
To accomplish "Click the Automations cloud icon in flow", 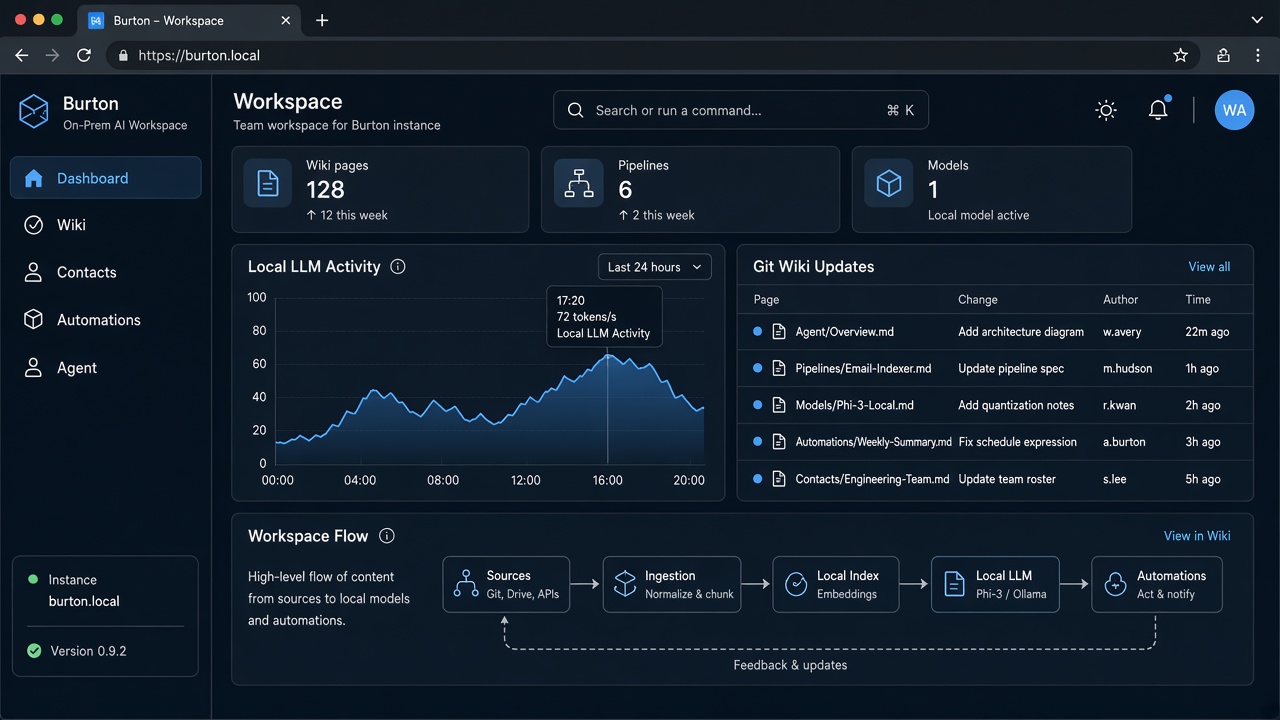I will (1116, 585).
